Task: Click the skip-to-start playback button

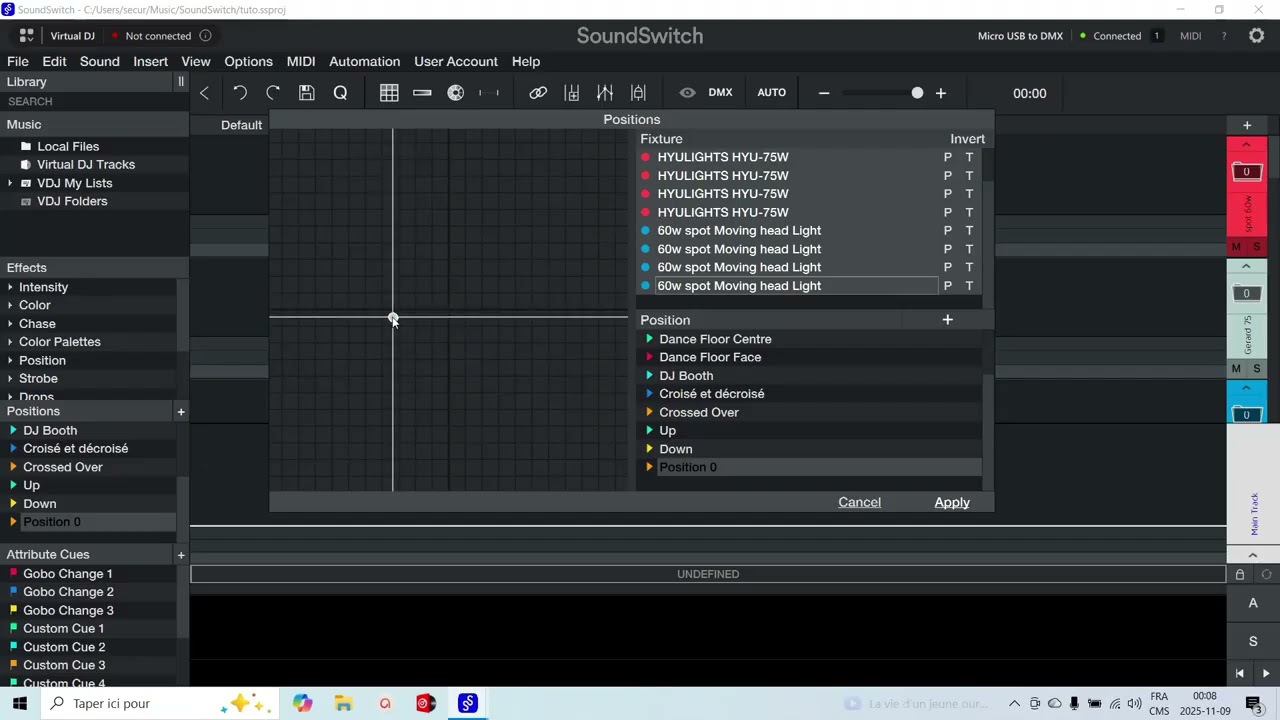Action: coord(1240,673)
